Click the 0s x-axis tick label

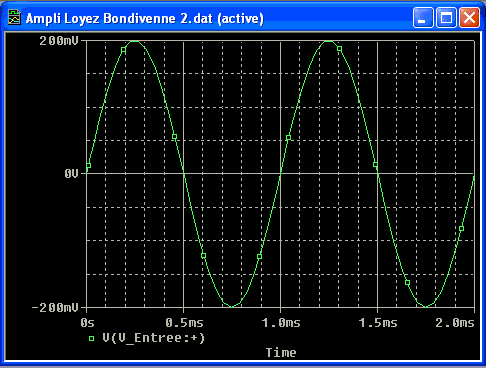[x=87, y=323]
